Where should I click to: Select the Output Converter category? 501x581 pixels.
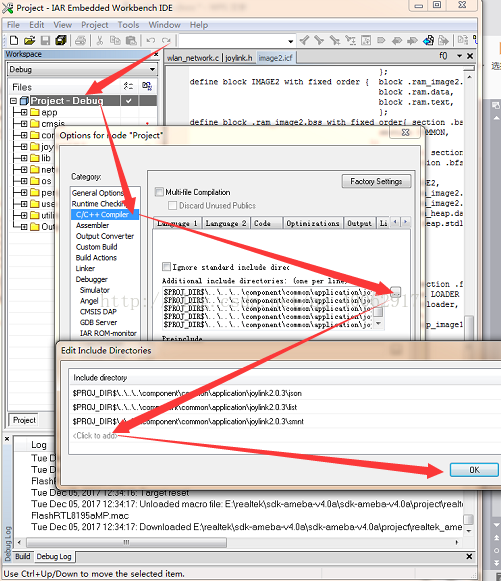click(105, 236)
